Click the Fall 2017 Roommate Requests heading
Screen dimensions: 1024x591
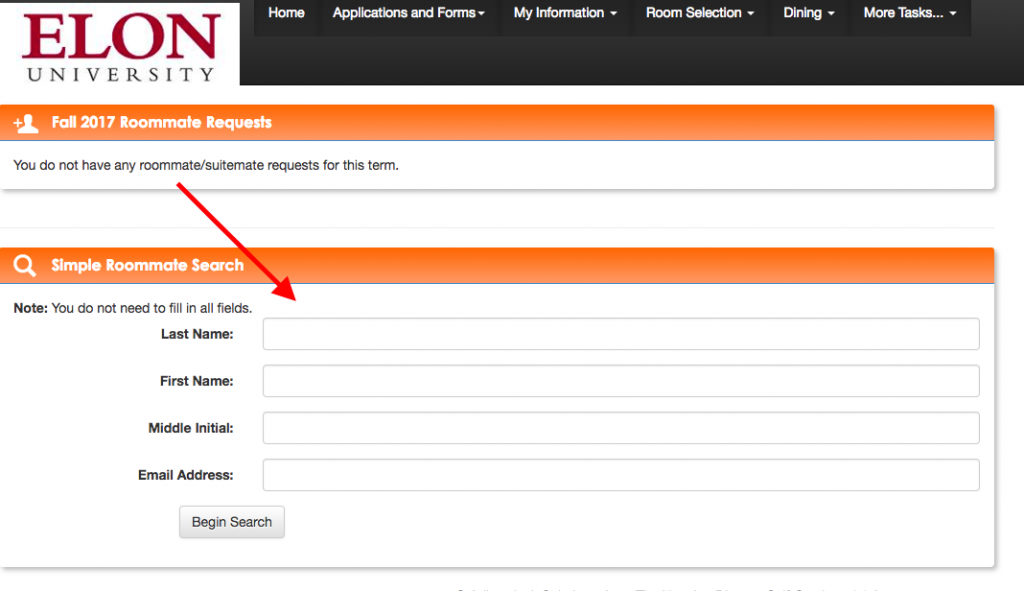pyautogui.click(x=161, y=123)
